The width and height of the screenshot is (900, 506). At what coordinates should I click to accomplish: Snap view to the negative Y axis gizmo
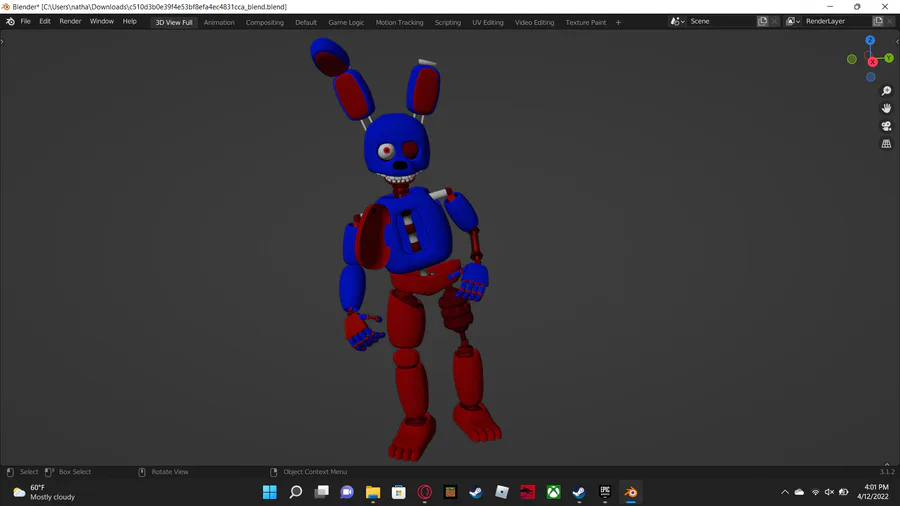(852, 59)
